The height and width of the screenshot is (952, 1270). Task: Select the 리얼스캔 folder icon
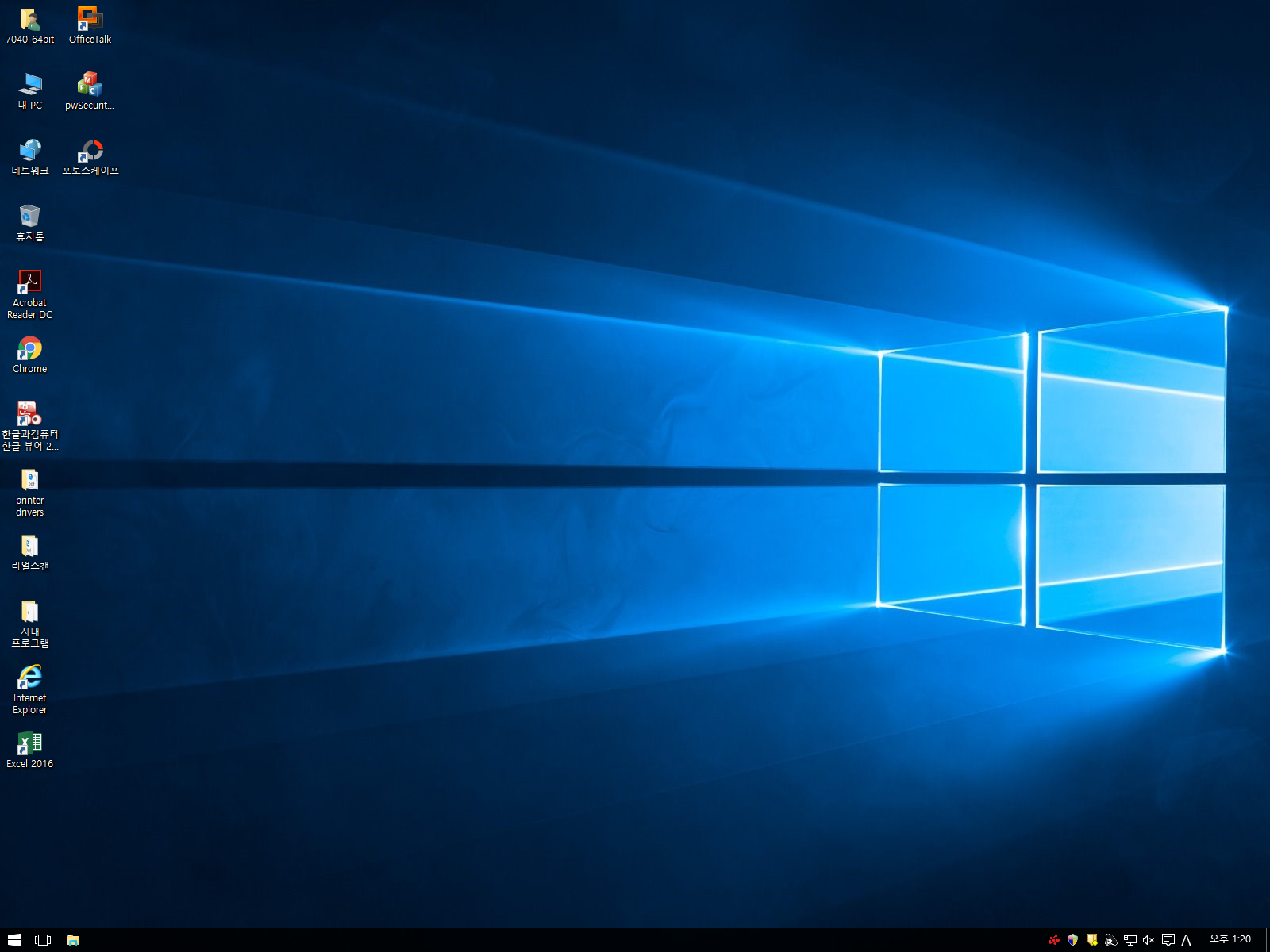[x=30, y=552]
